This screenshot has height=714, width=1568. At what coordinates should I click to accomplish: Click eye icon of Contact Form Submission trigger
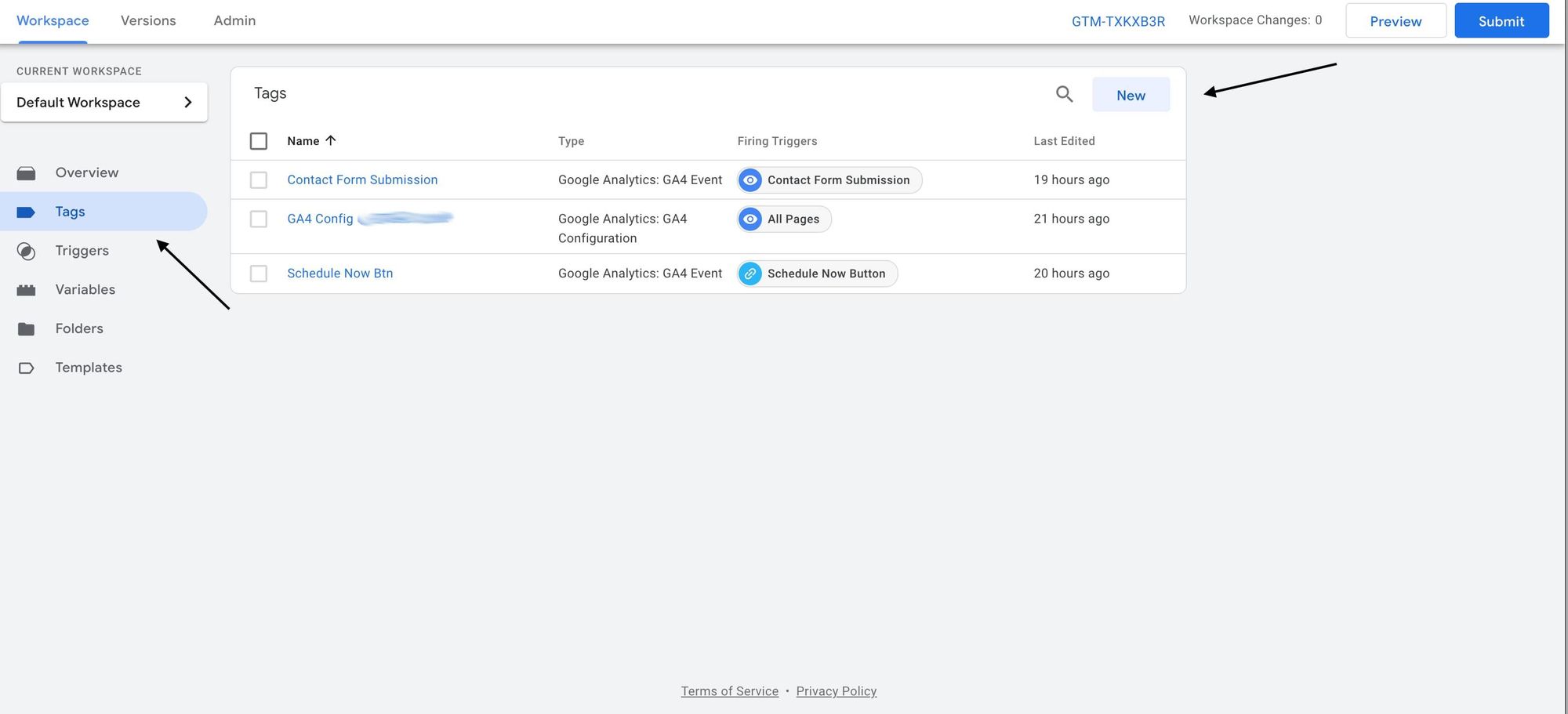coord(750,180)
